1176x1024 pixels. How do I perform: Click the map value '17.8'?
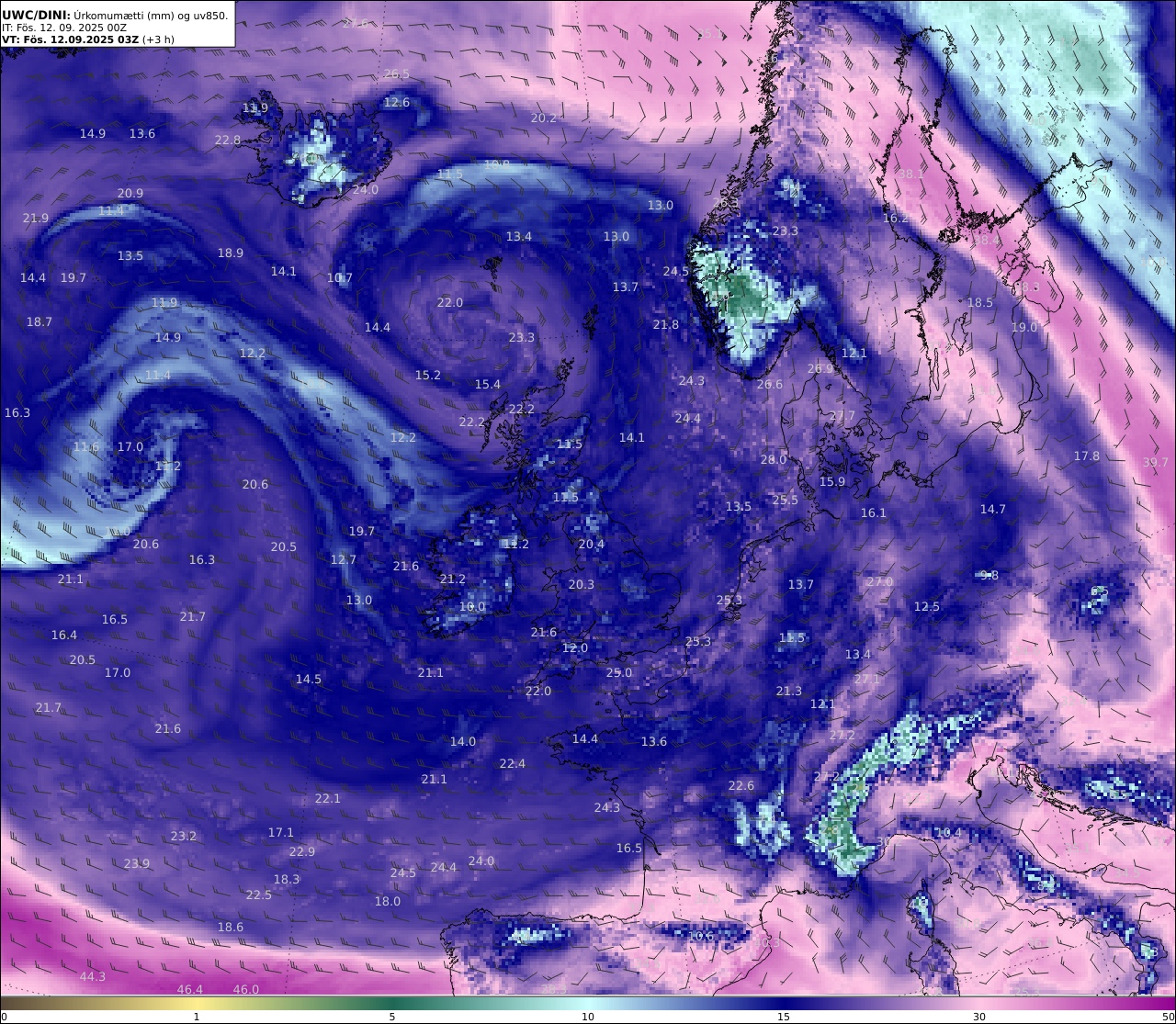pos(1087,456)
